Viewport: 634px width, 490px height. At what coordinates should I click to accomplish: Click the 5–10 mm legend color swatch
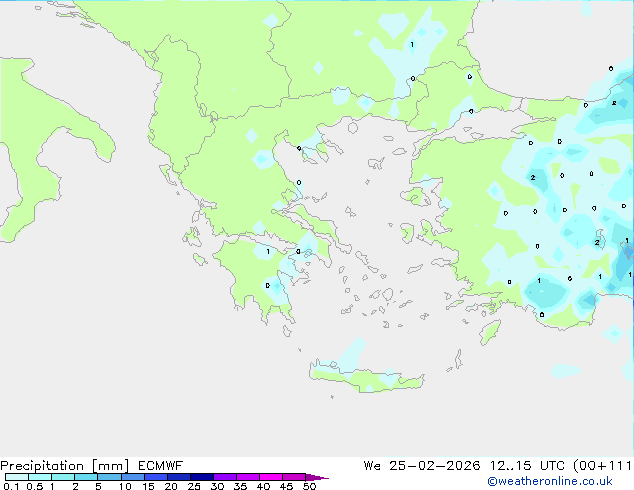click(109, 477)
